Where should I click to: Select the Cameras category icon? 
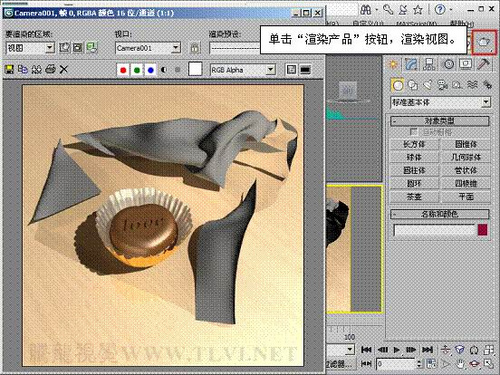(x=442, y=85)
